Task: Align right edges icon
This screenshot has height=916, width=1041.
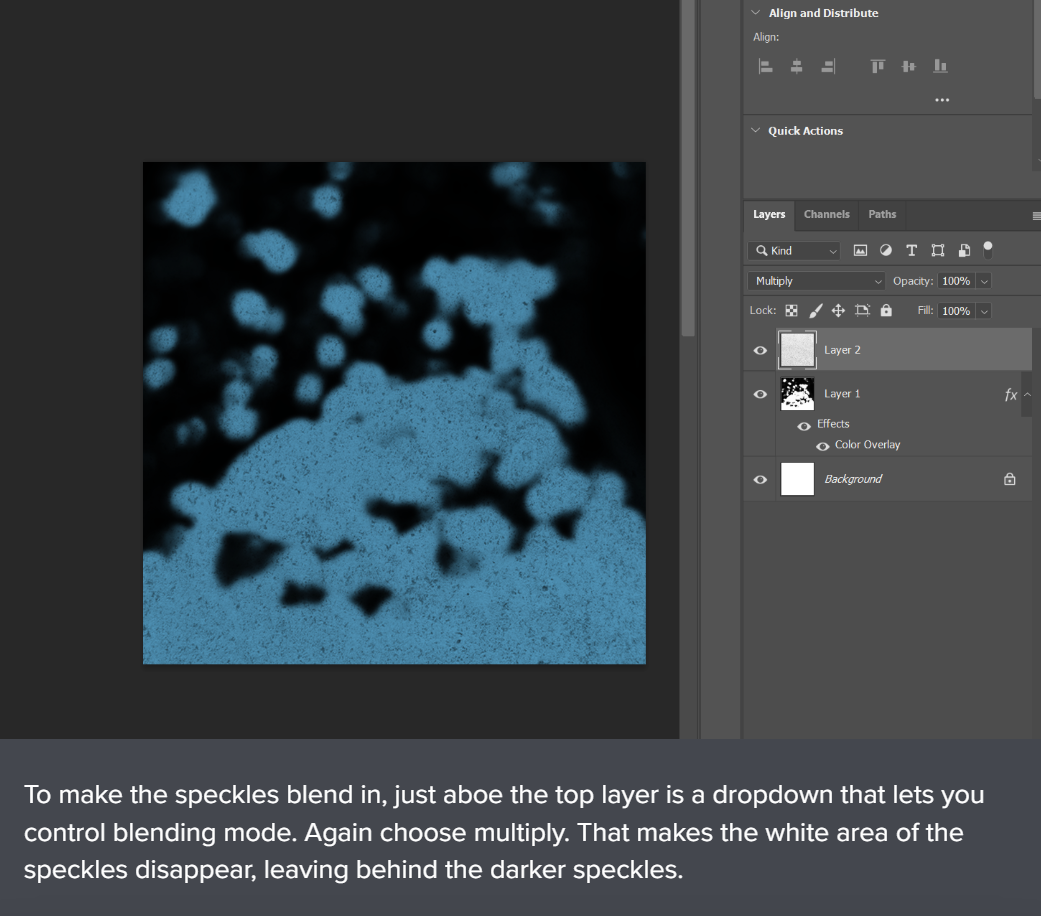Action: 828,66
